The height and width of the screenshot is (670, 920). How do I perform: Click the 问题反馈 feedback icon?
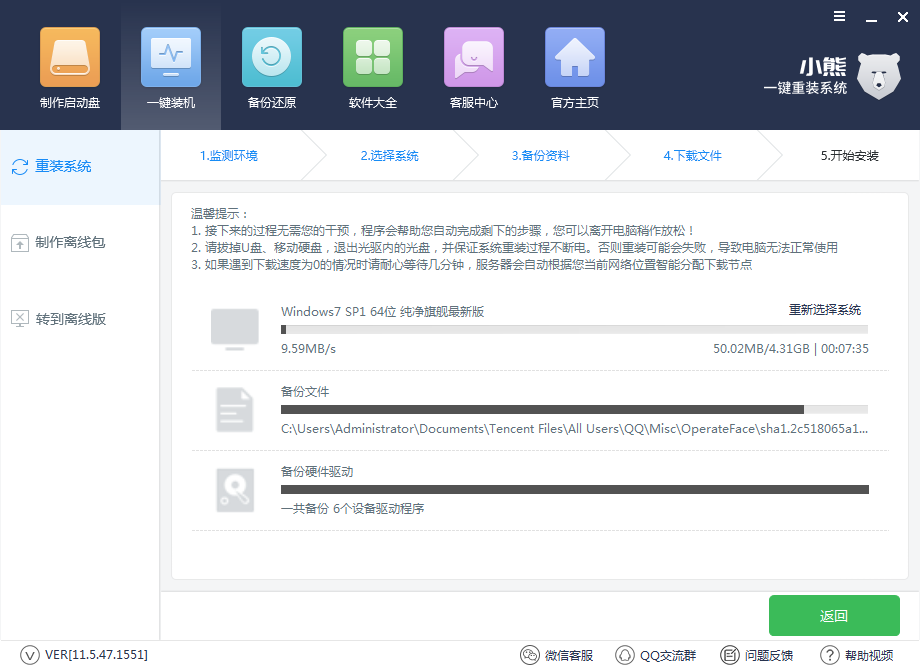[729, 655]
